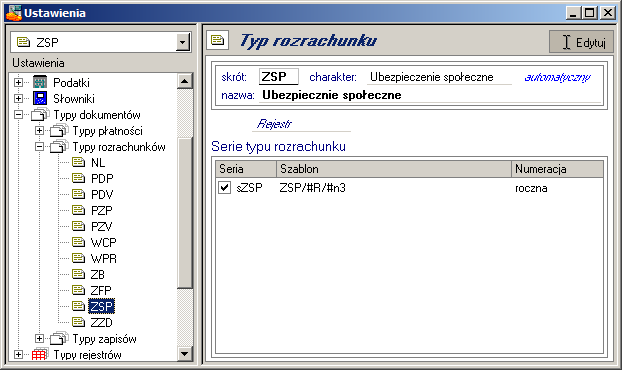Click the NL document type icon
Viewport: 622px width, 370px height.
click(x=79, y=162)
